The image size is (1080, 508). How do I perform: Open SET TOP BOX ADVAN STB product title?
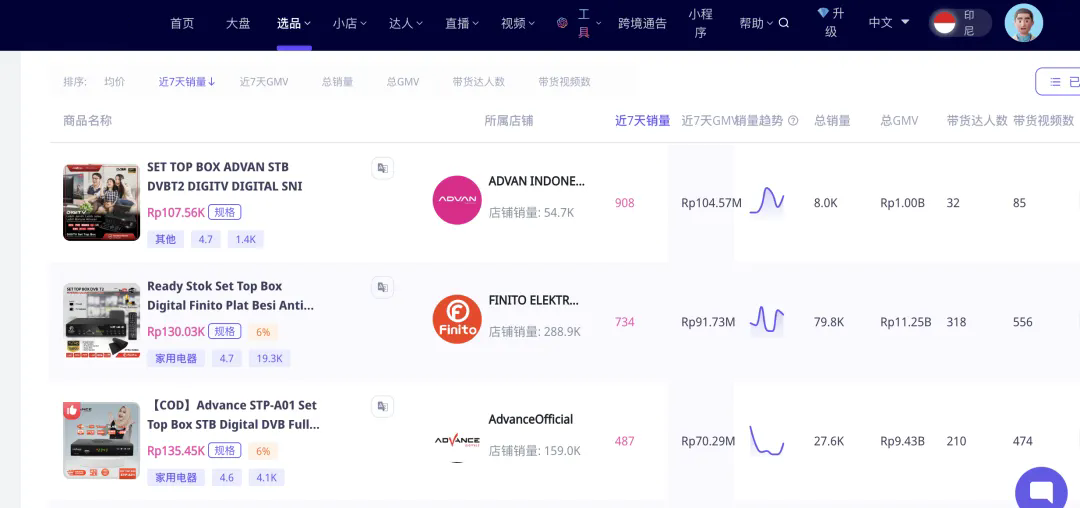click(225, 176)
